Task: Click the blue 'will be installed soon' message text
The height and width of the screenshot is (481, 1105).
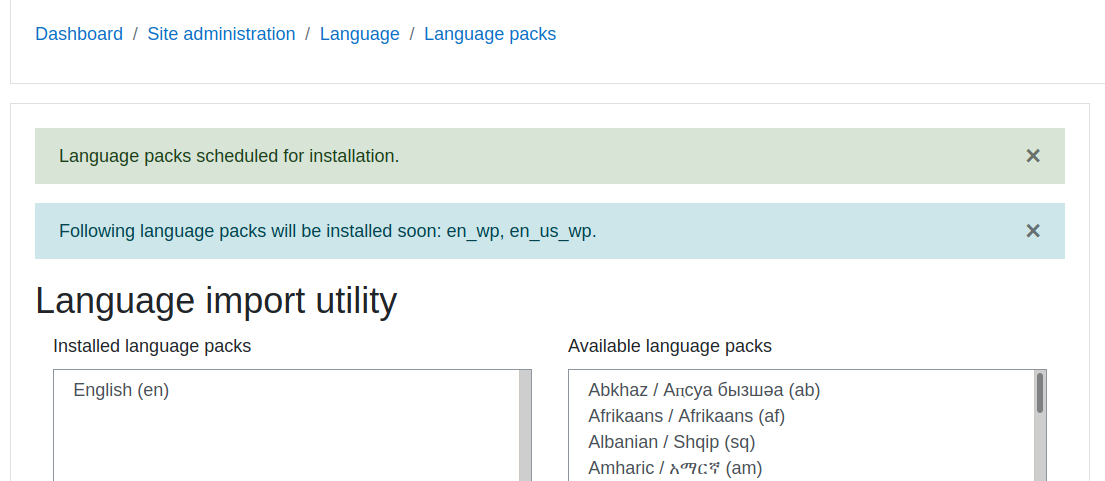Action: coord(328,230)
